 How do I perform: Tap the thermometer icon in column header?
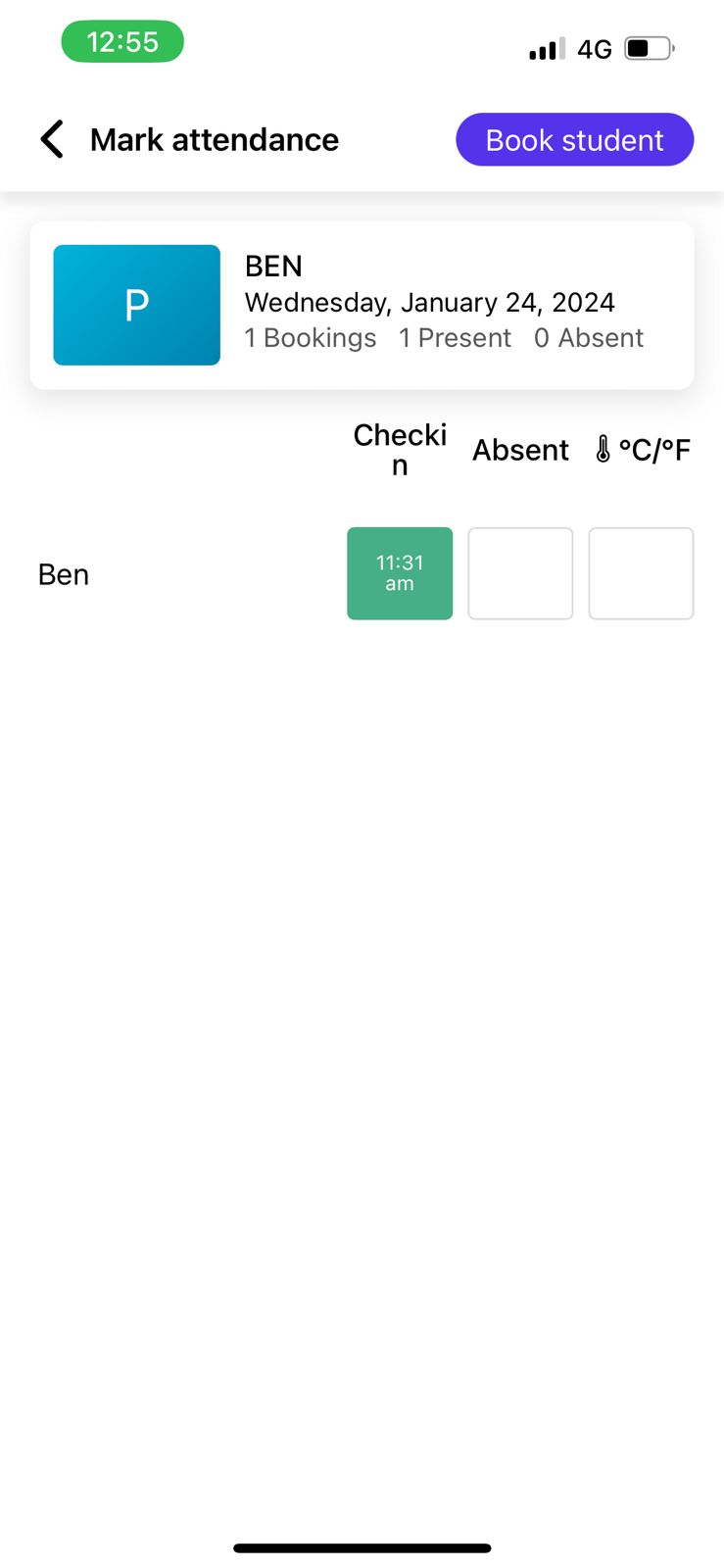pyautogui.click(x=603, y=450)
